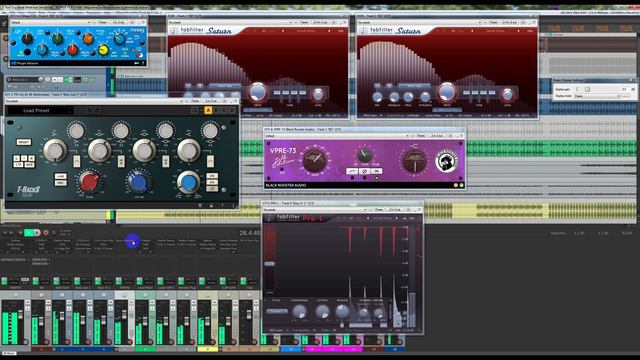The width and height of the screenshot is (640, 360).
Task: Click the Mix knob in right Saturn
Action: pos(378,97)
